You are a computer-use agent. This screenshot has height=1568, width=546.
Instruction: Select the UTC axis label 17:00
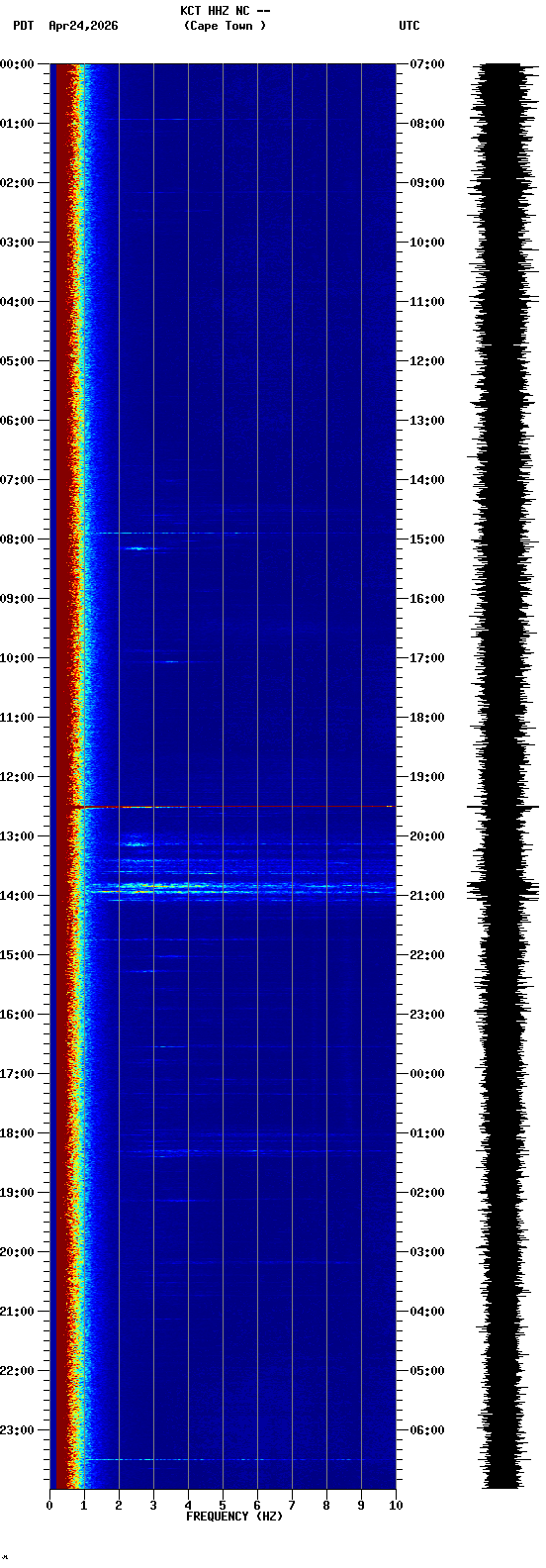427,658
